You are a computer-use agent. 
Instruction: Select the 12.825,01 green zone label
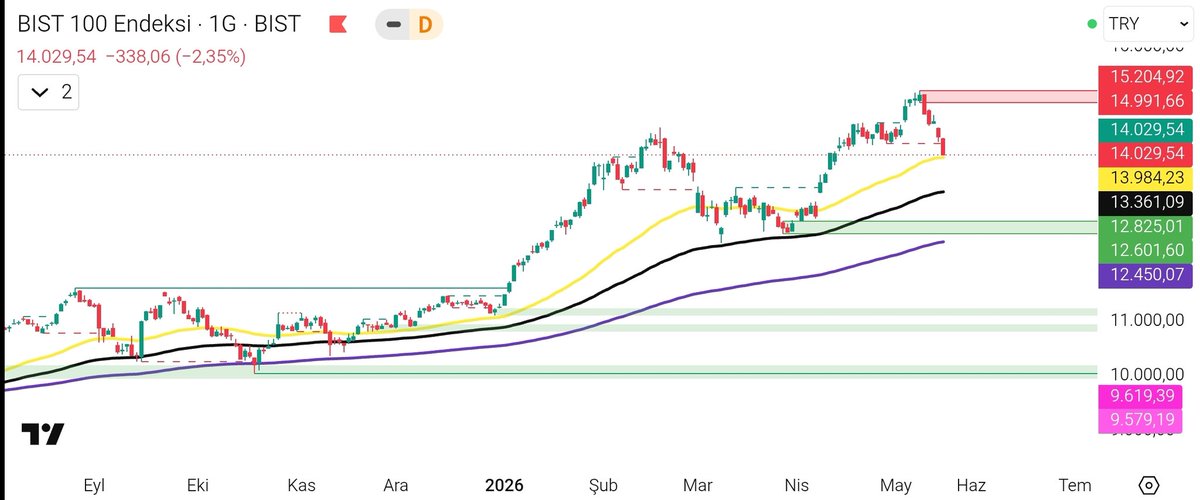tap(1146, 227)
